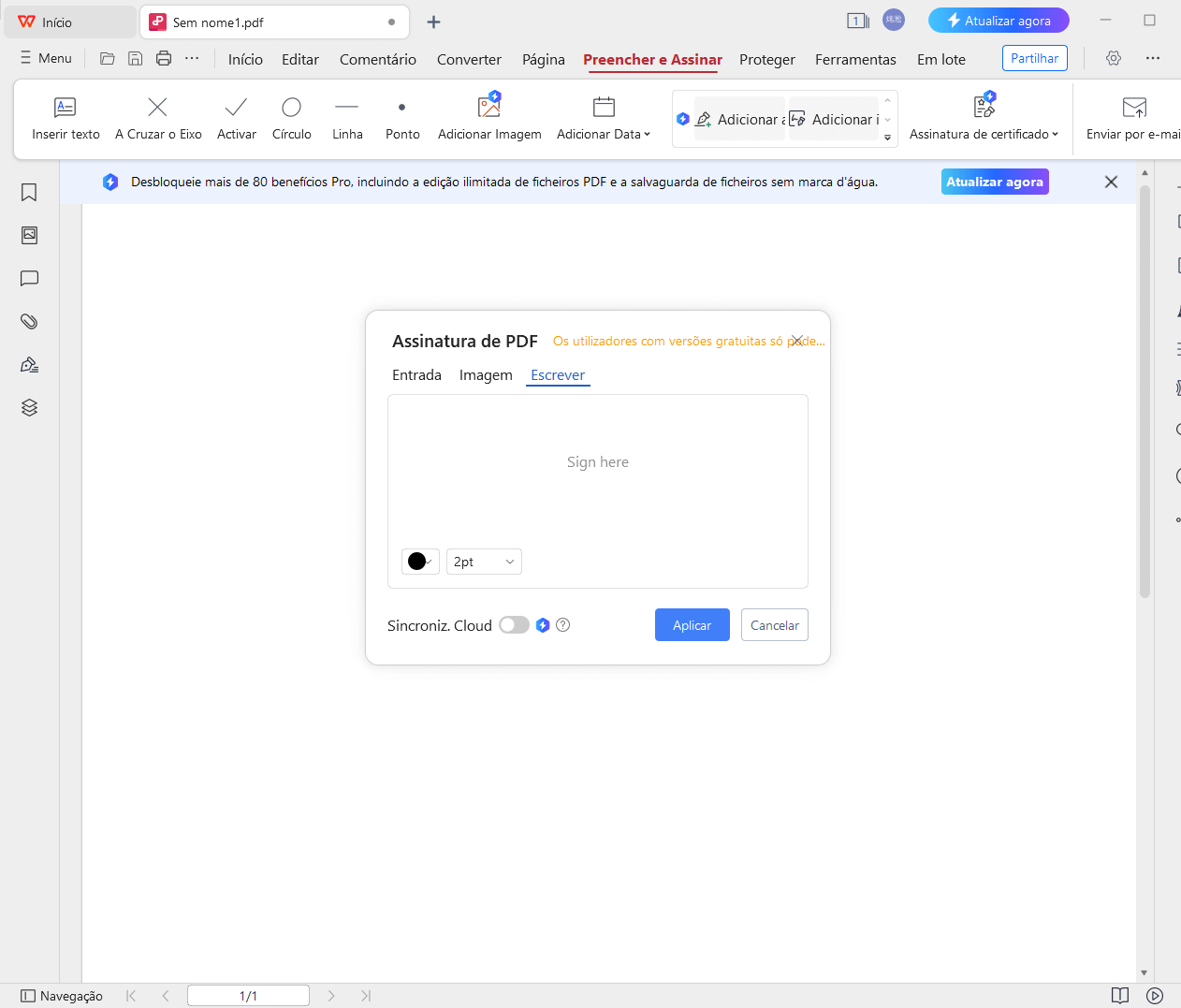Choose the A Cruzar o Eixo cross tool

pos(158,119)
